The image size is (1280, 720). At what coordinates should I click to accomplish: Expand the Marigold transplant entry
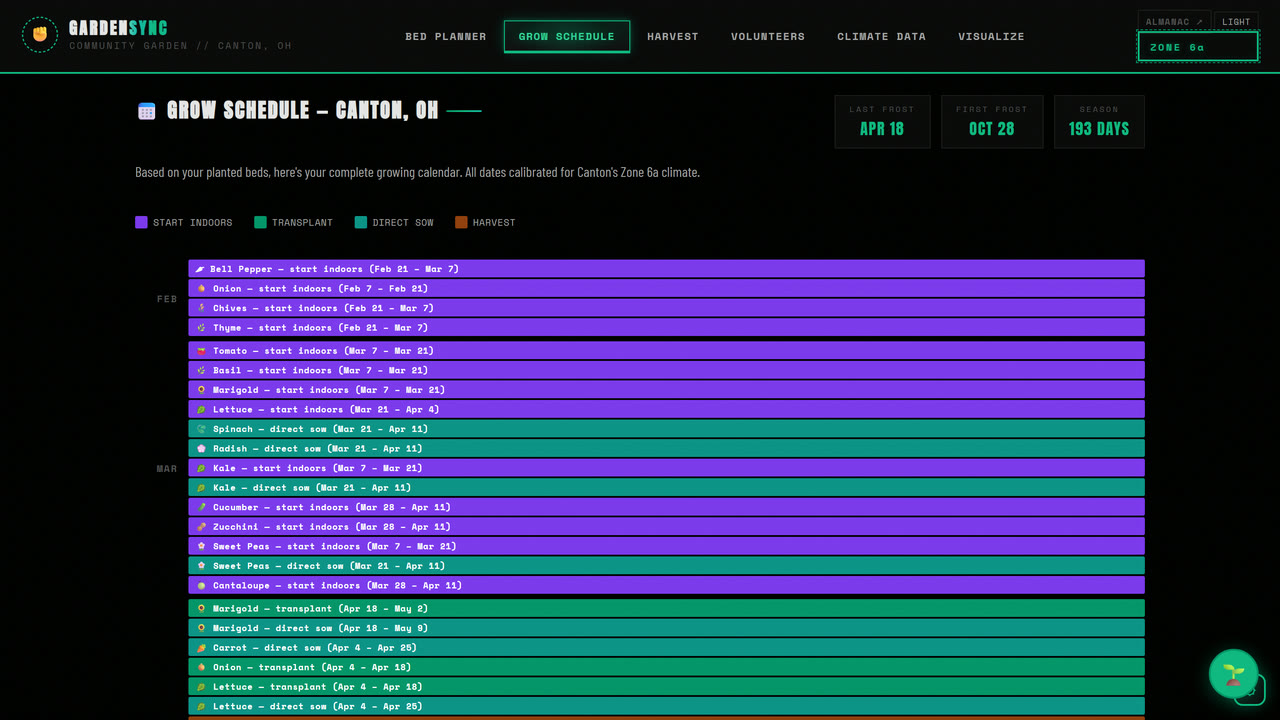(666, 609)
